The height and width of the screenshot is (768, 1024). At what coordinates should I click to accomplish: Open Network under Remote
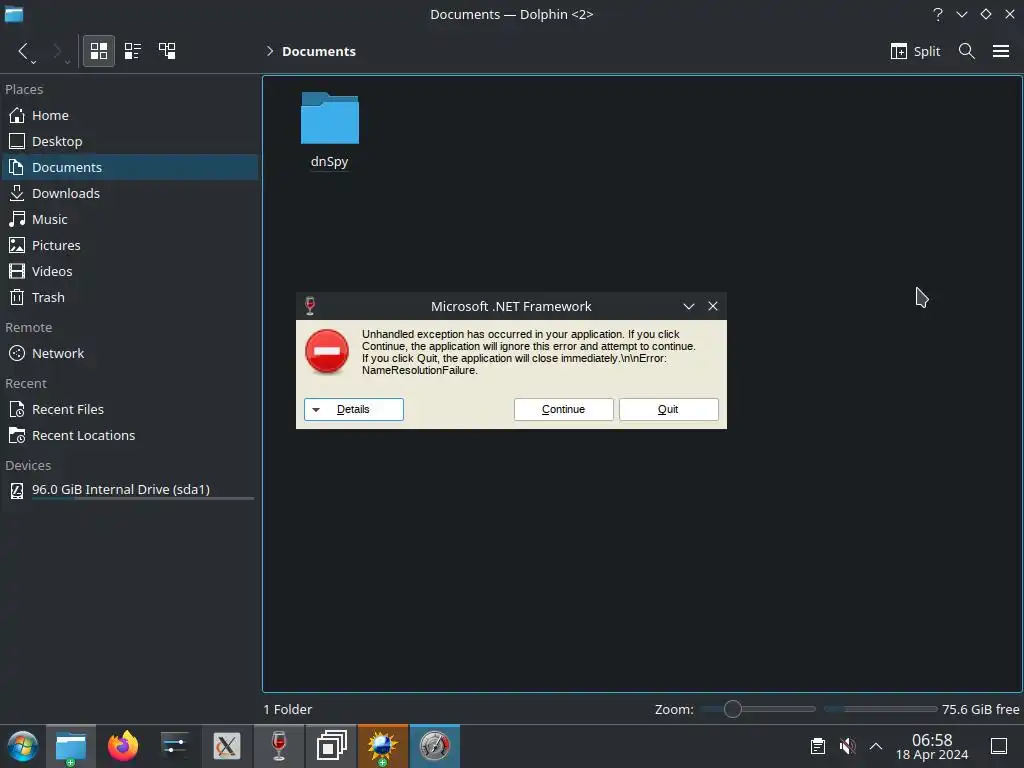click(129, 353)
